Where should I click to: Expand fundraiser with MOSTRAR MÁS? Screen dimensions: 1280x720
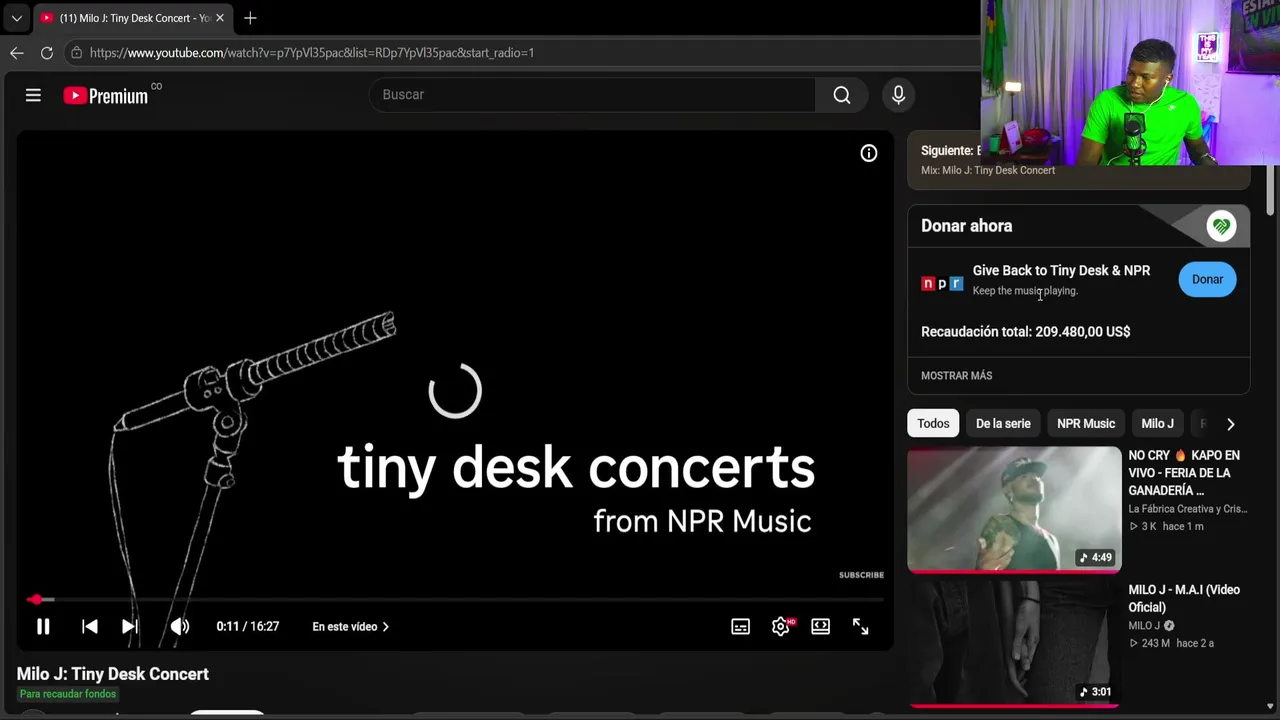point(957,376)
